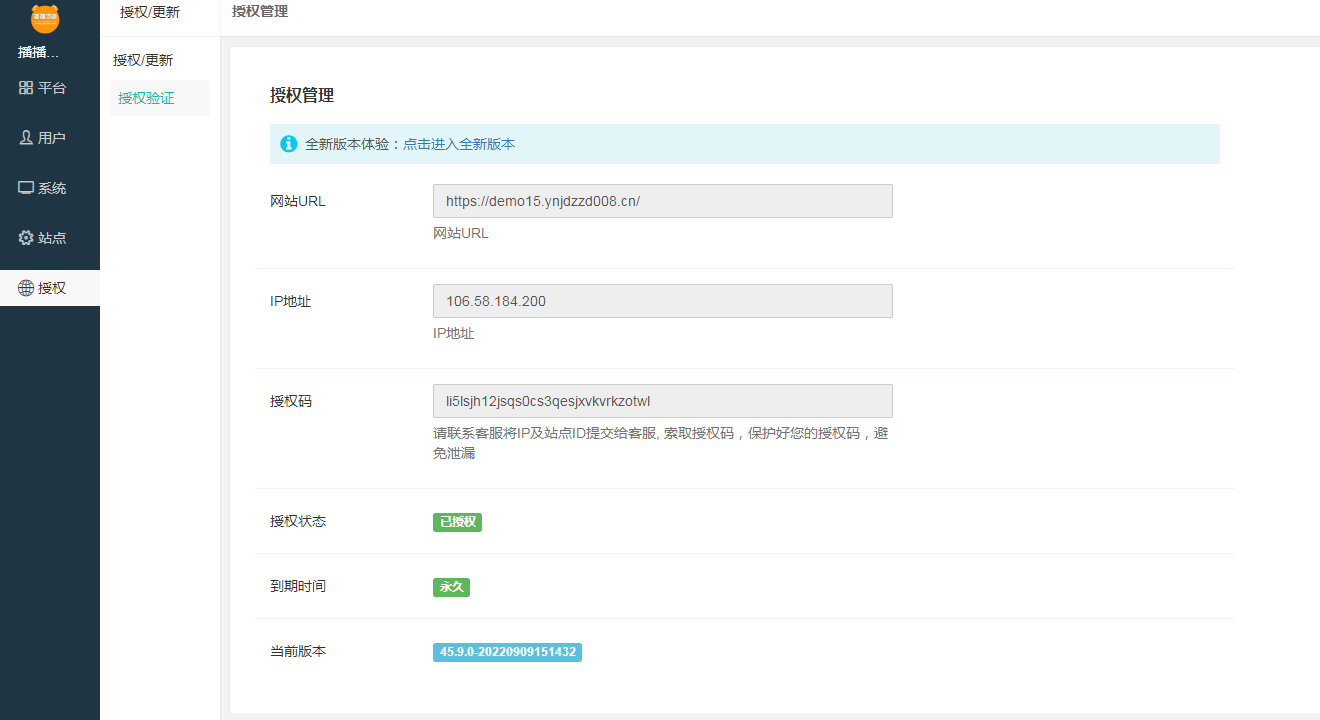Screen dimensions: 1320x720
Task: Click the IP地址 input field
Action: 663,301
